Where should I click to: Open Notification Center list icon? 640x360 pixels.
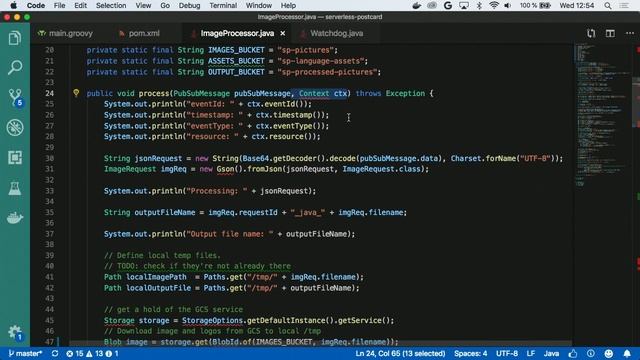[x=624, y=5]
